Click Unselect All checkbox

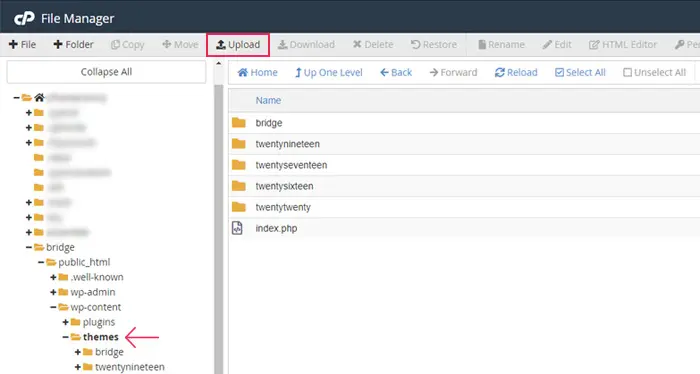[654, 72]
